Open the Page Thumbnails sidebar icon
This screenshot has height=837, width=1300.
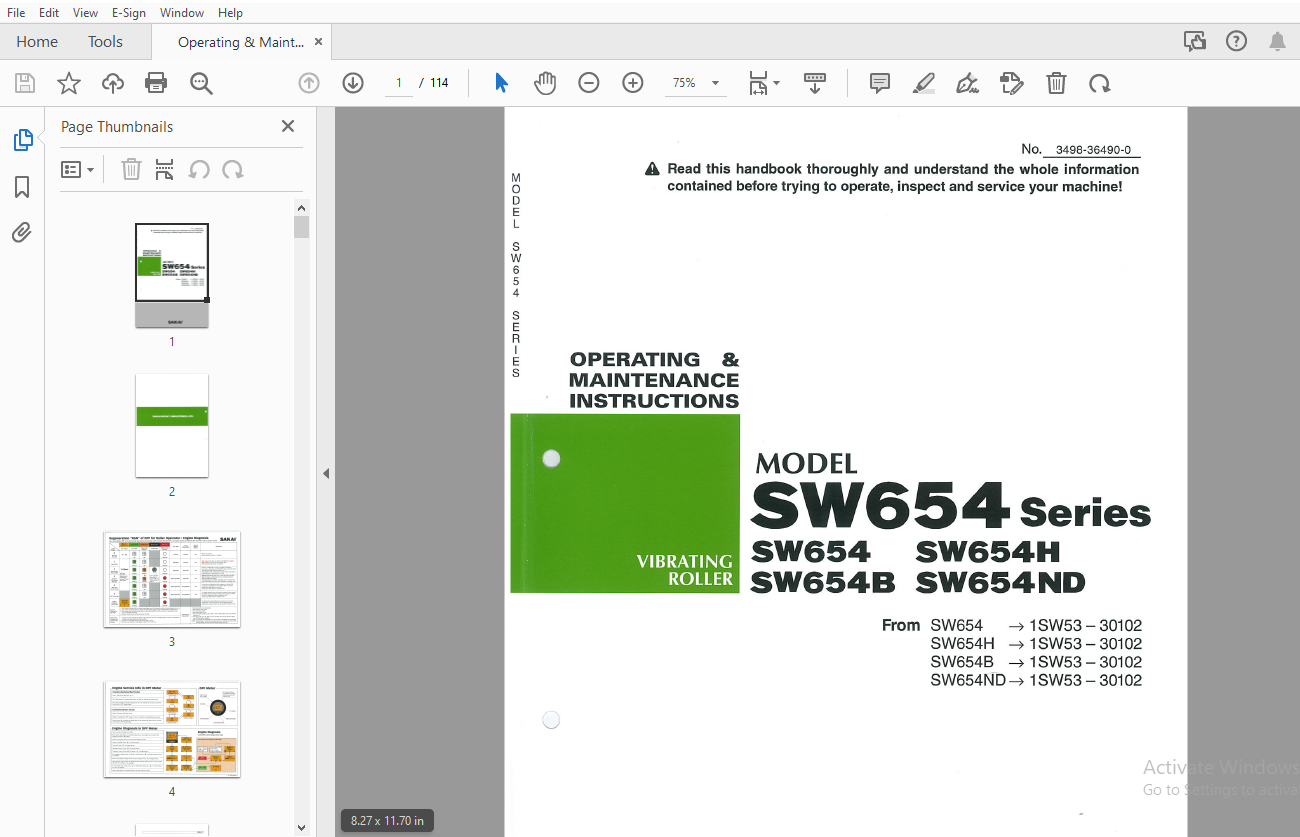23,140
